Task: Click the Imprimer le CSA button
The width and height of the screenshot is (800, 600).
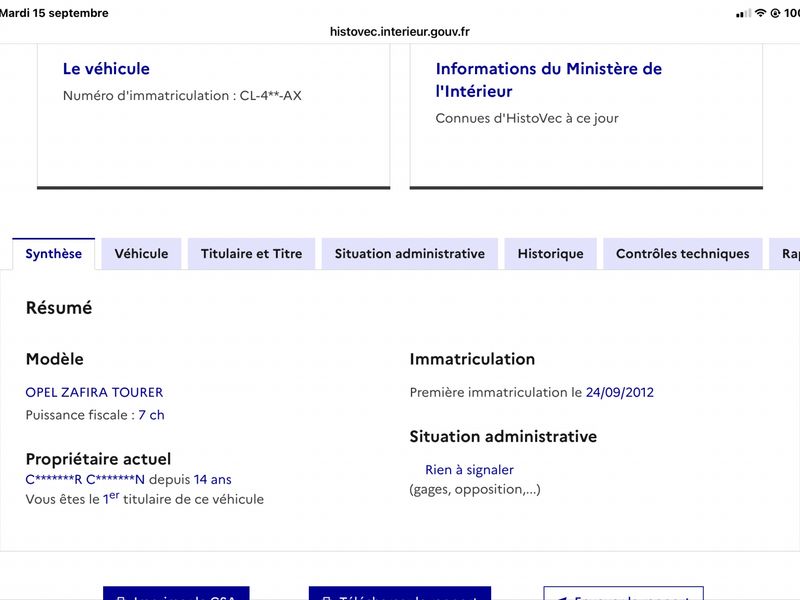Action: (176, 593)
